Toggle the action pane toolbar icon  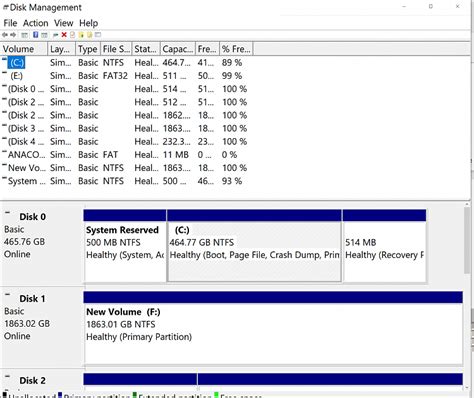point(44,35)
